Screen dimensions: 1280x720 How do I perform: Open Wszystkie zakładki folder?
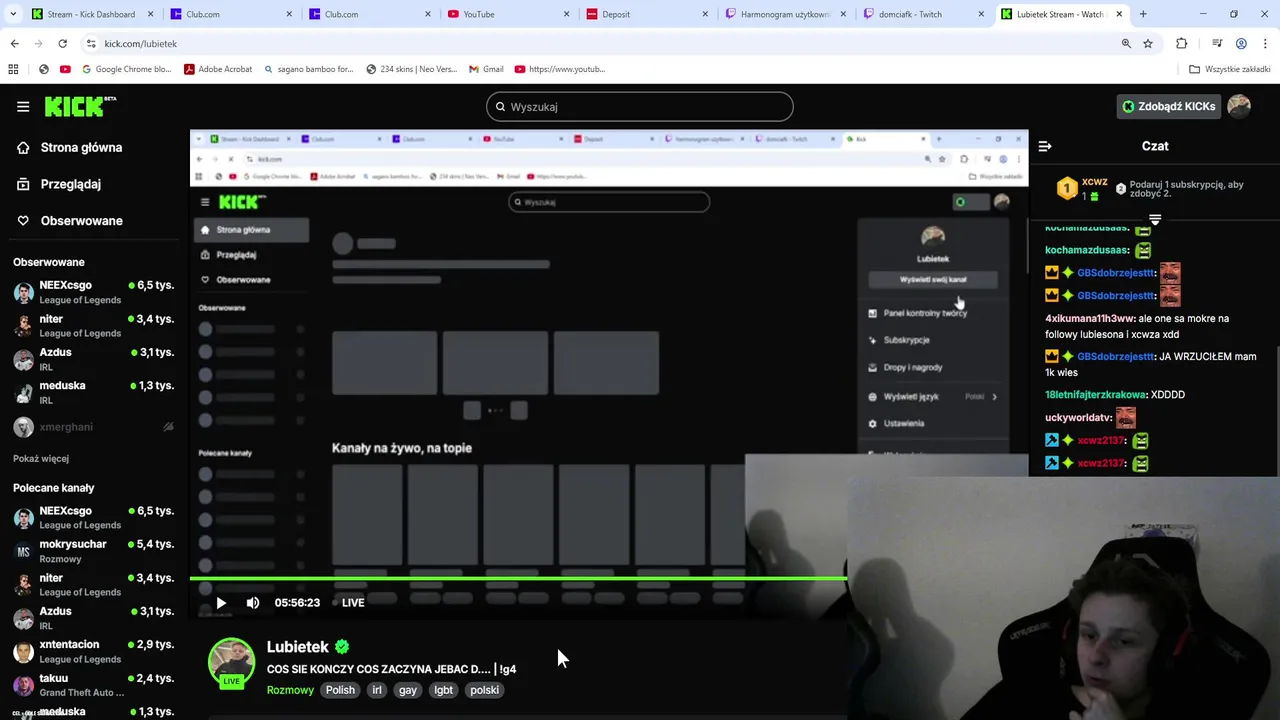(x=1230, y=69)
